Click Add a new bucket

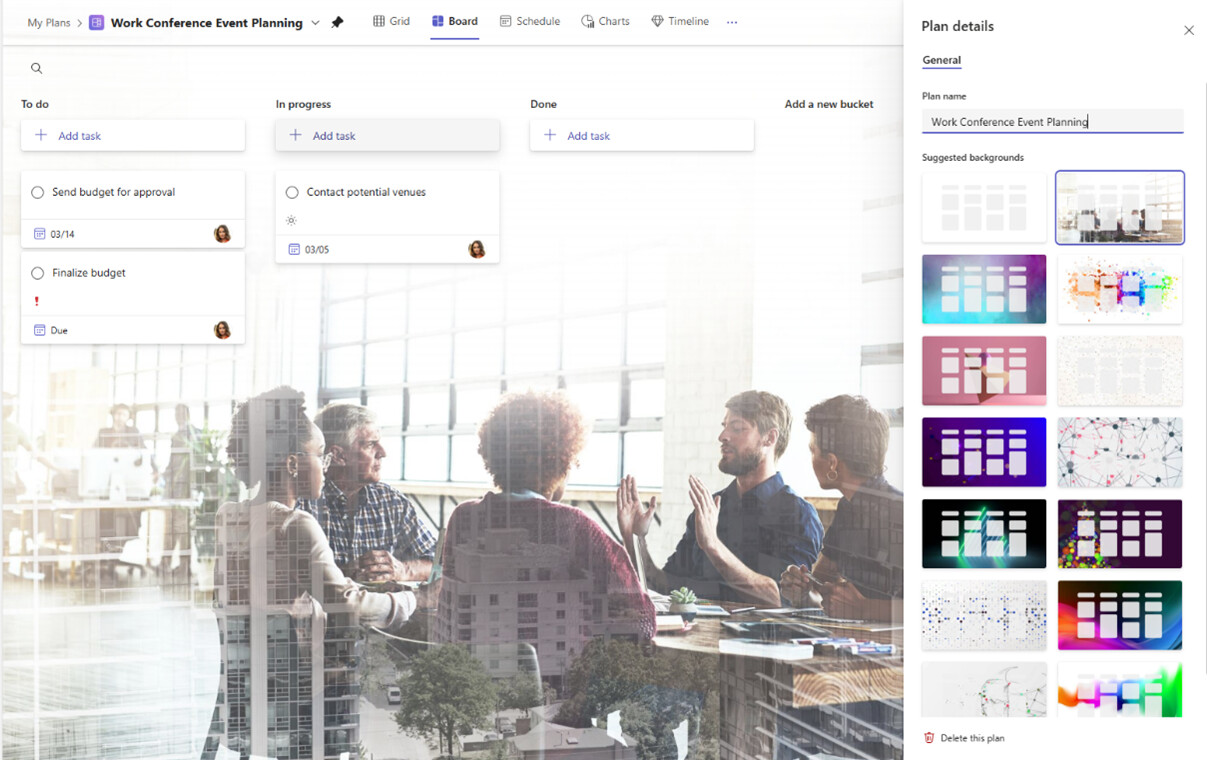point(828,103)
